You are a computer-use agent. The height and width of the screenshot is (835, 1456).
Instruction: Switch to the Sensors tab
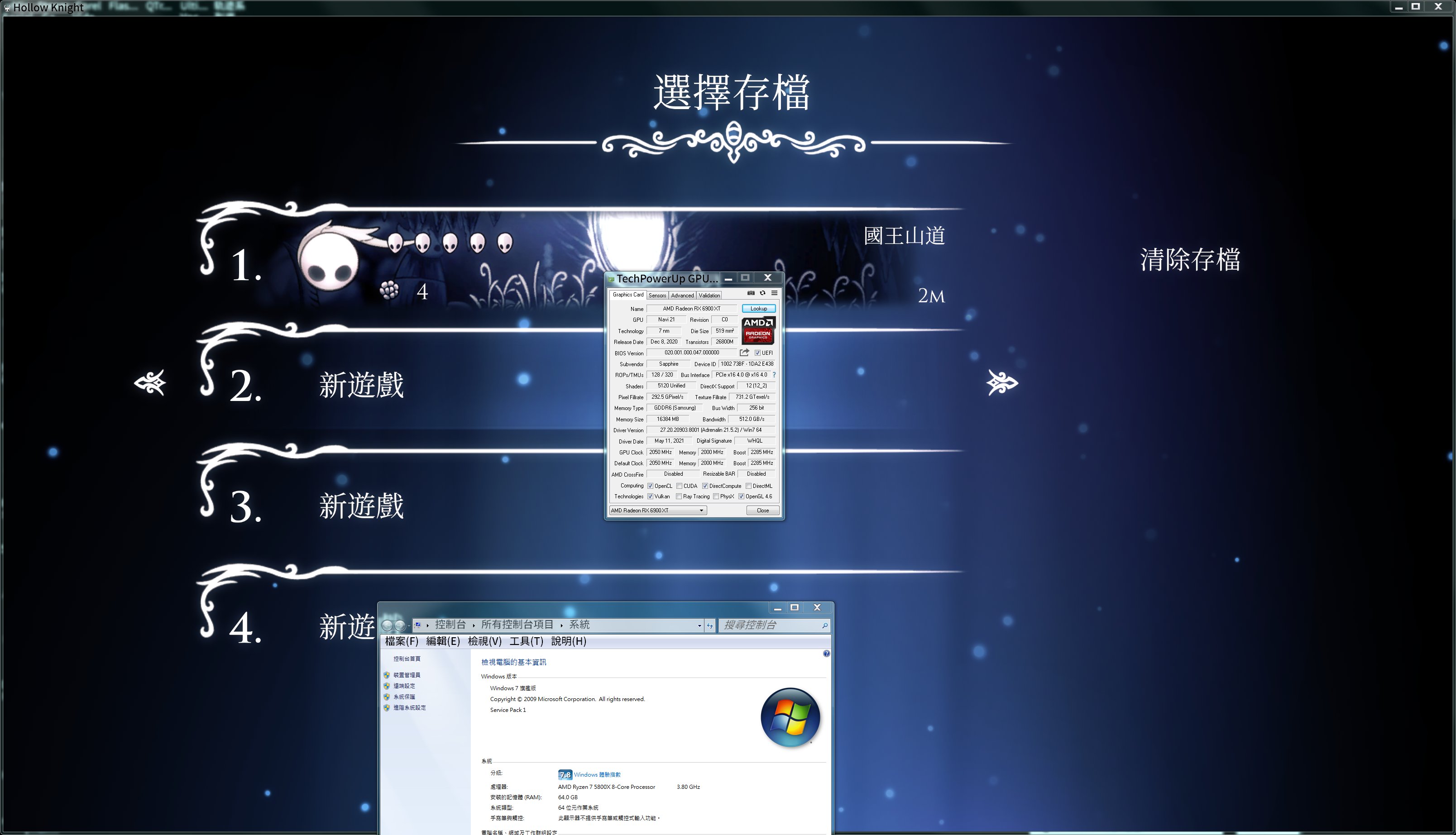click(x=657, y=296)
